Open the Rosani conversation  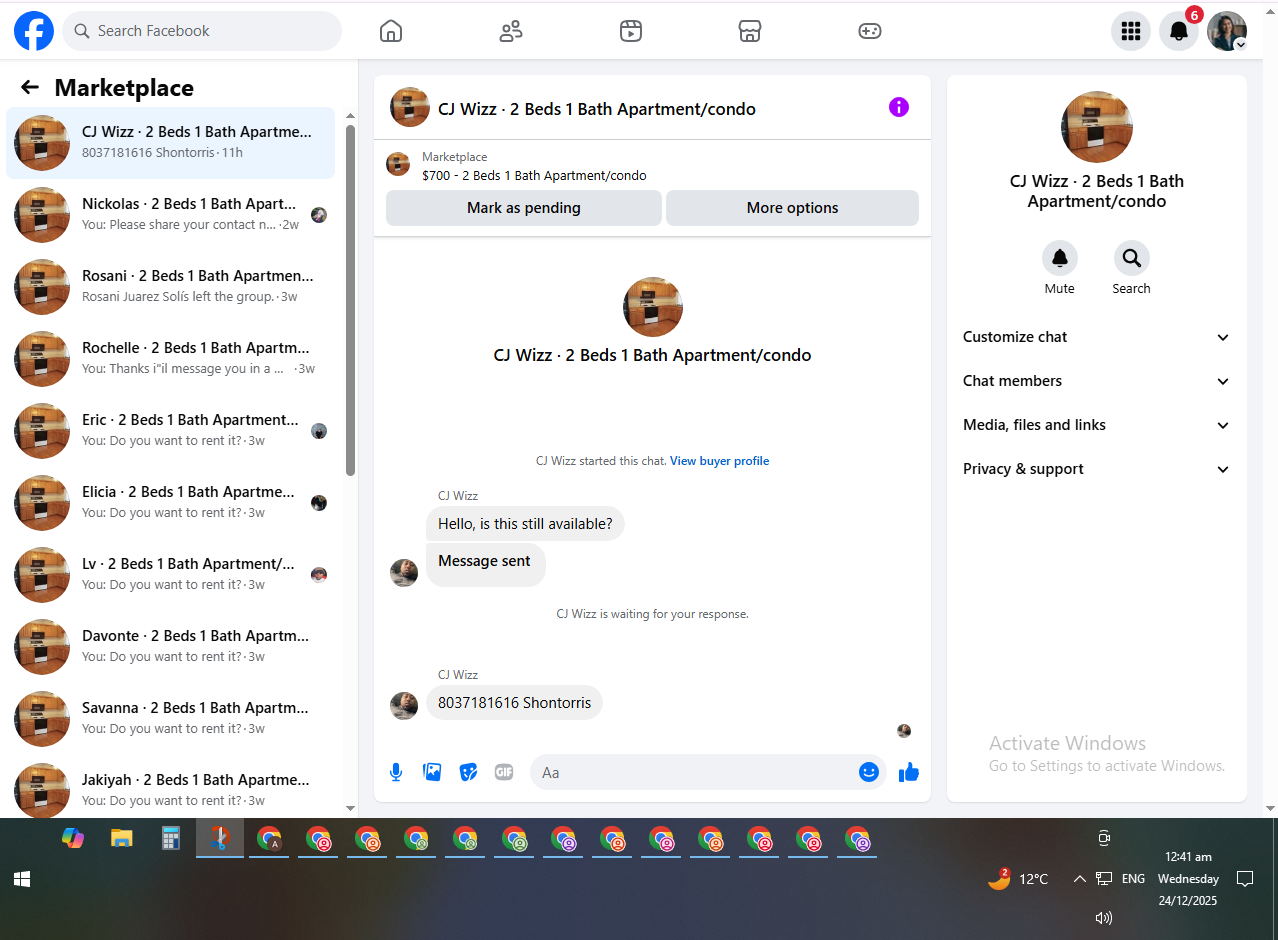(171, 287)
